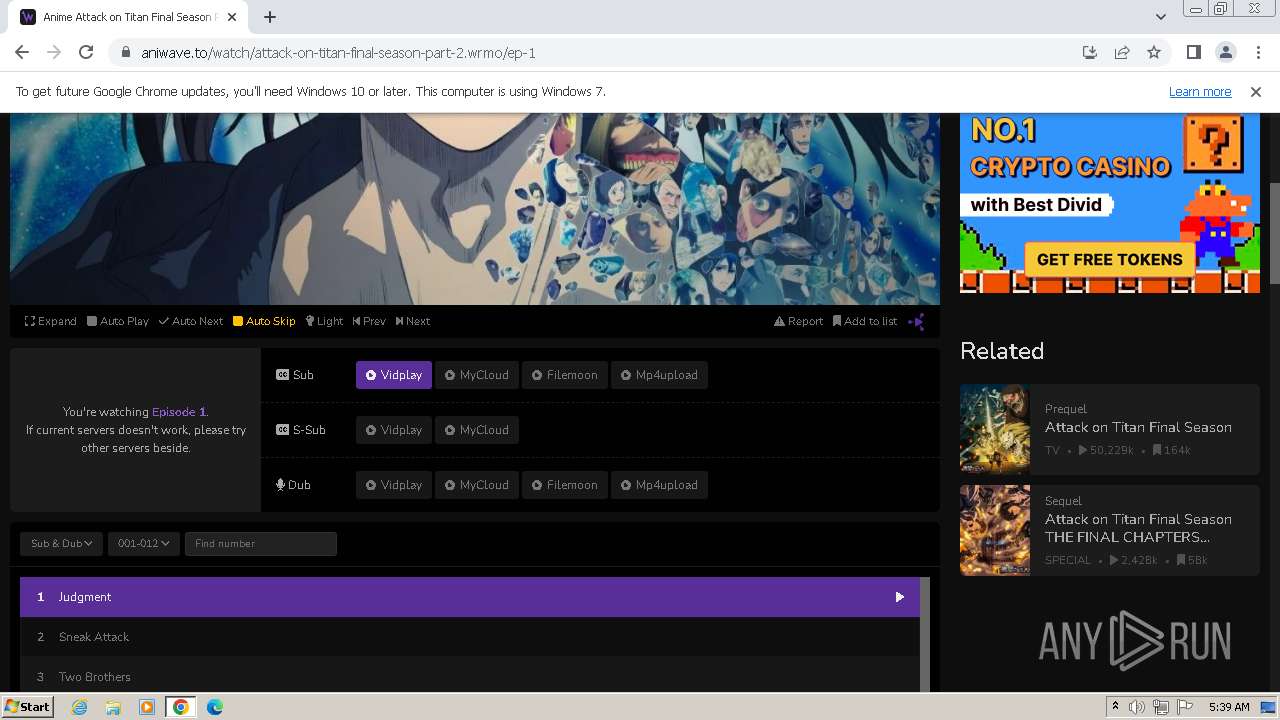Report this episode
This screenshot has width=1280, height=720.
click(798, 321)
